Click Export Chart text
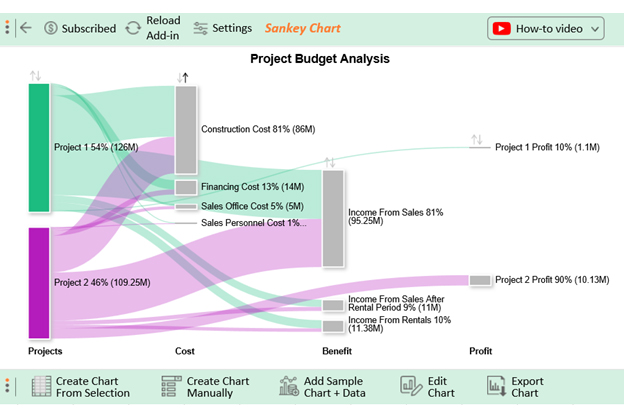 coord(527,387)
